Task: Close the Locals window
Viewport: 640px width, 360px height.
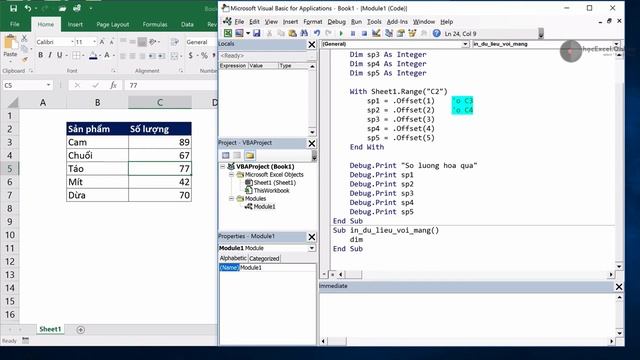Action: click(x=311, y=44)
